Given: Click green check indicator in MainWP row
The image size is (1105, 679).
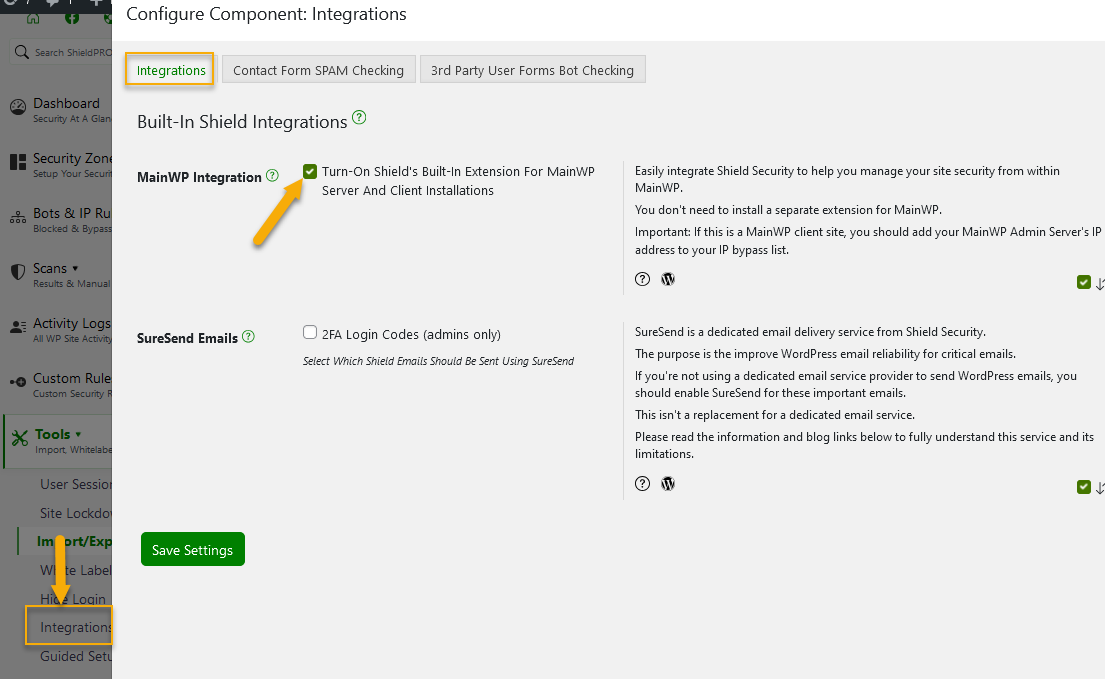Looking at the screenshot, I should pos(1083,282).
